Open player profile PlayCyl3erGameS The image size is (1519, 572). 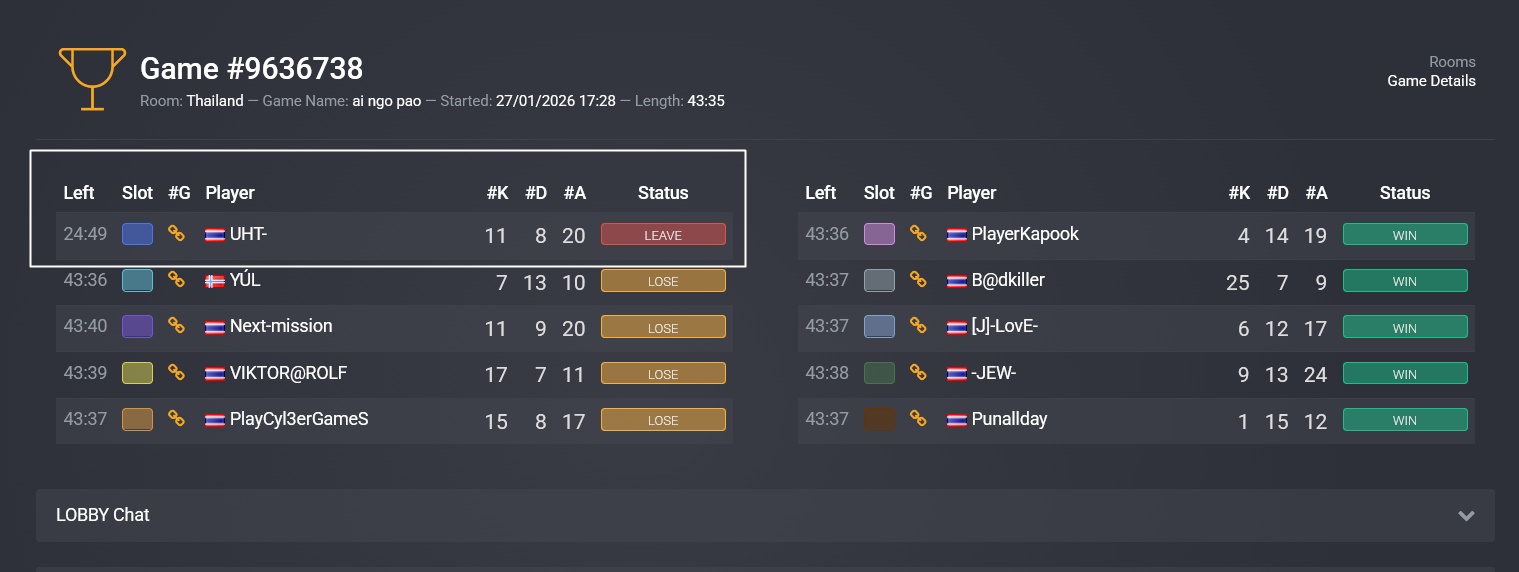pos(299,419)
